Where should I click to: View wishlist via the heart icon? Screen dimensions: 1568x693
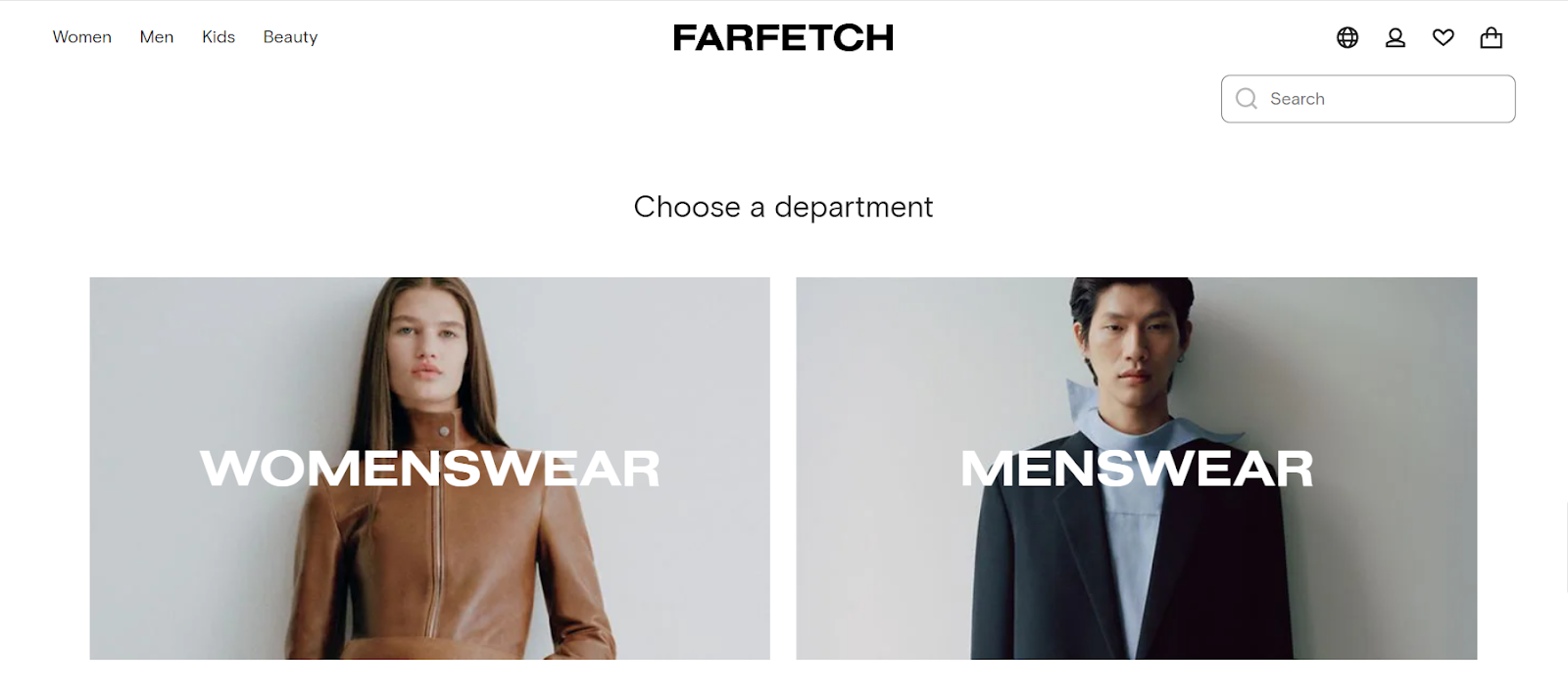click(x=1444, y=37)
